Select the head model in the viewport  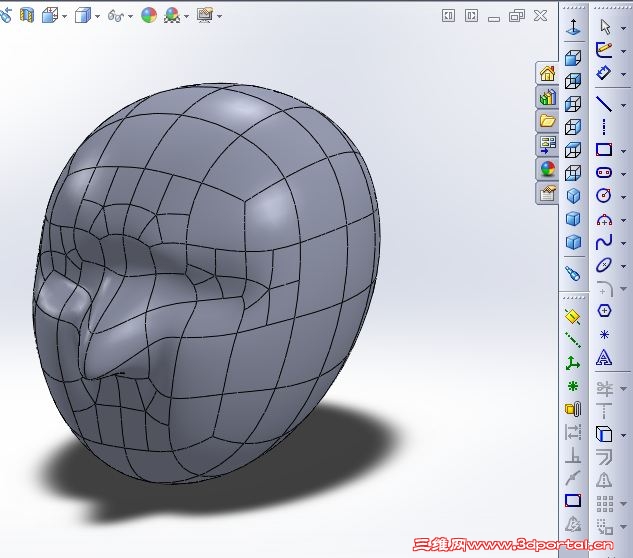pyautogui.click(x=206, y=283)
